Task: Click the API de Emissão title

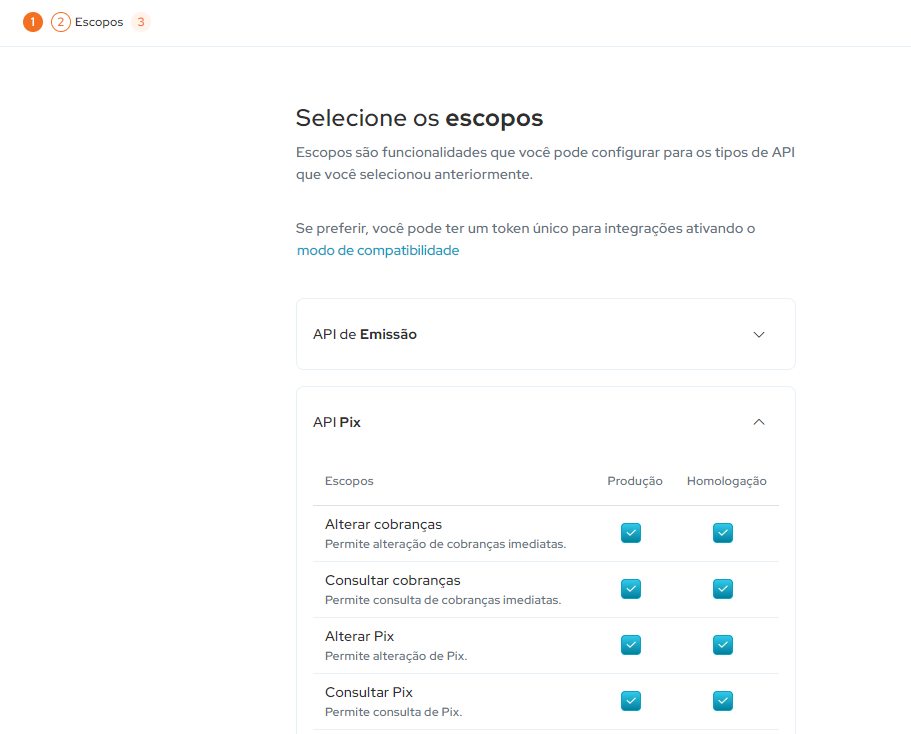Action: coord(365,334)
